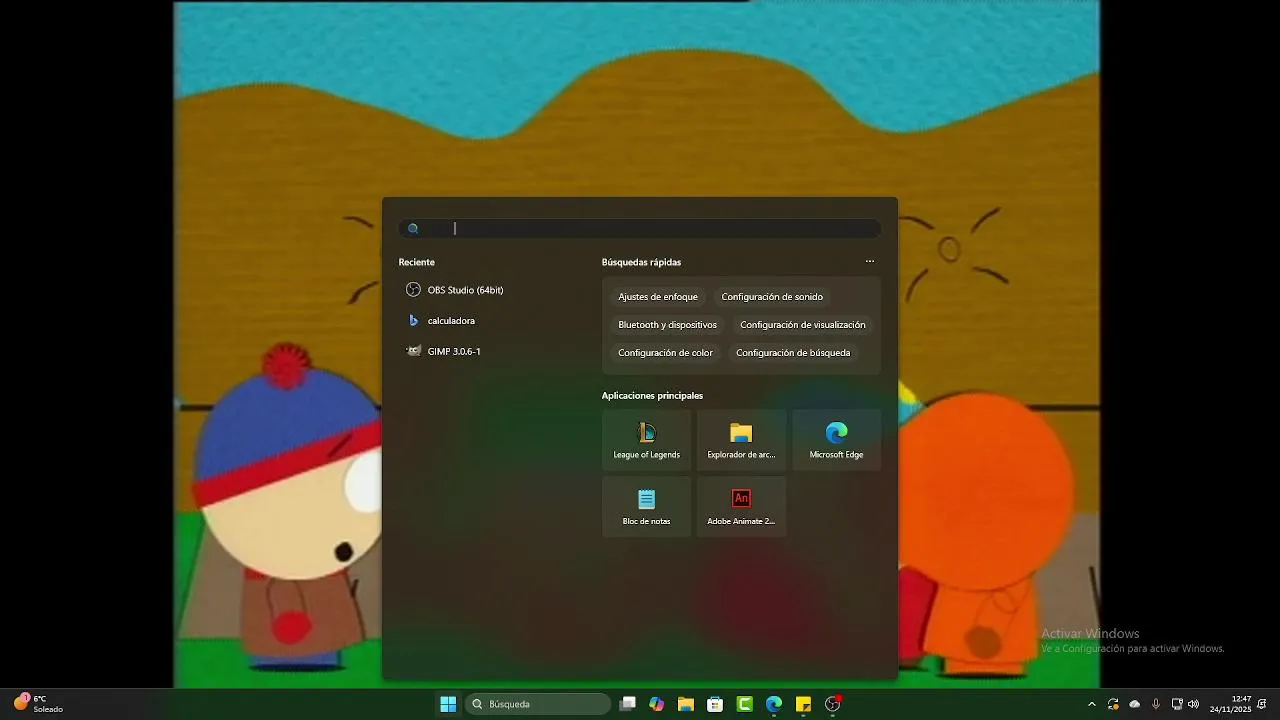
Task: Open Camtasia taskbar icon
Action: coord(744,704)
